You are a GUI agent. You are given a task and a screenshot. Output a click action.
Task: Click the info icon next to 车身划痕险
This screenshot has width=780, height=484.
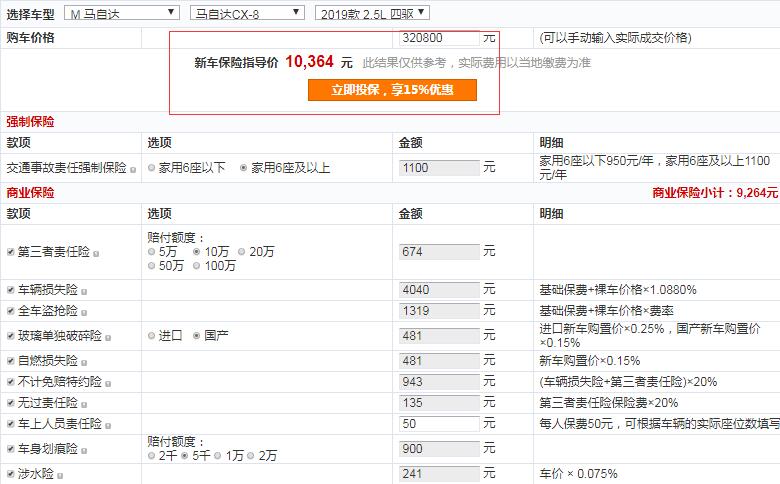(x=84, y=451)
